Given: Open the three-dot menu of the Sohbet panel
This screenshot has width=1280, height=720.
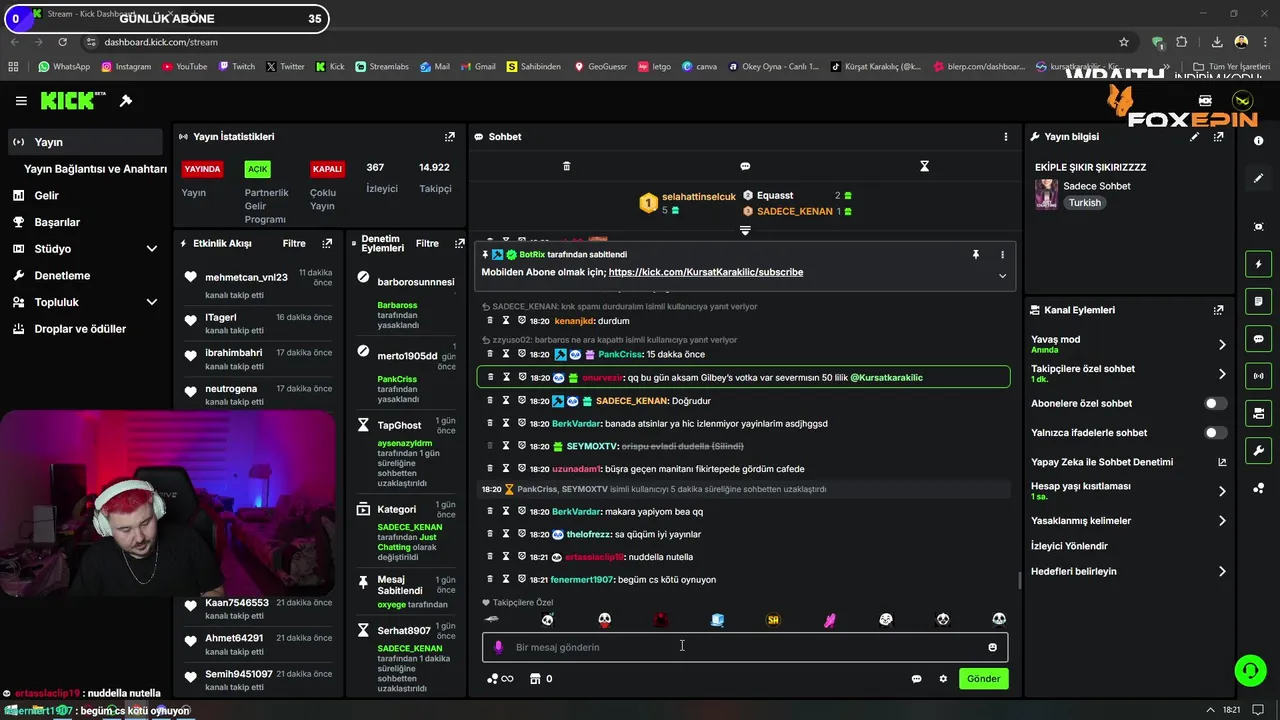Looking at the screenshot, I should click(1006, 137).
